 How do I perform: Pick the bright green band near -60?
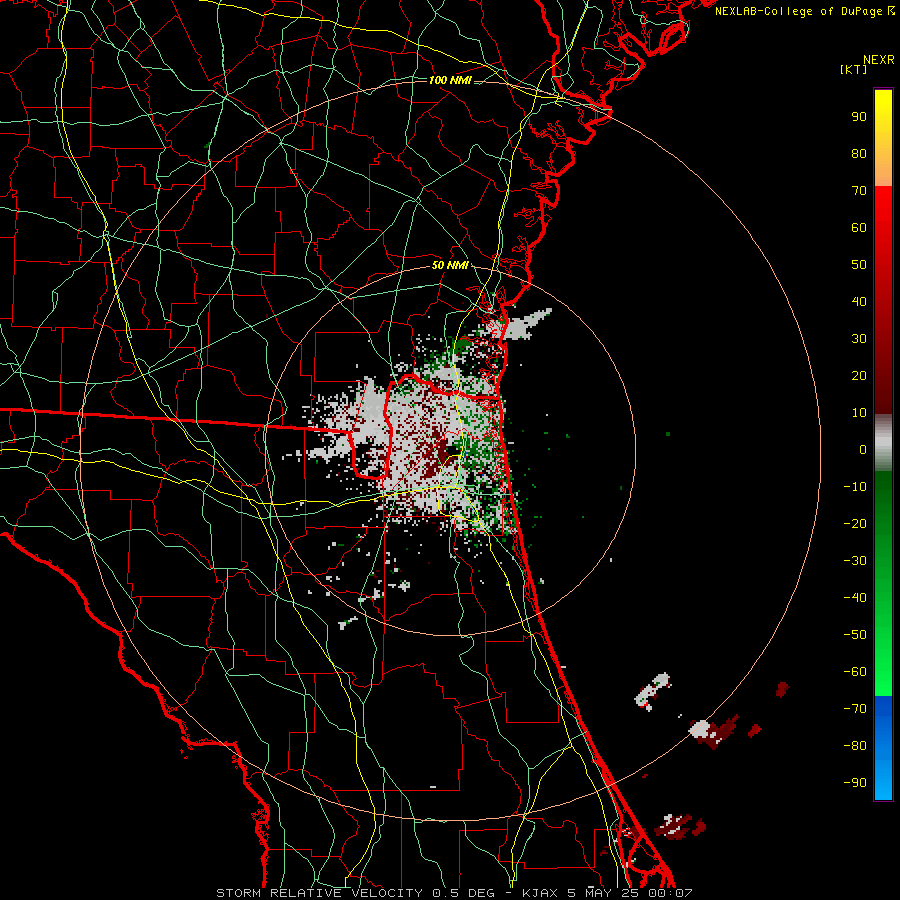[x=883, y=672]
